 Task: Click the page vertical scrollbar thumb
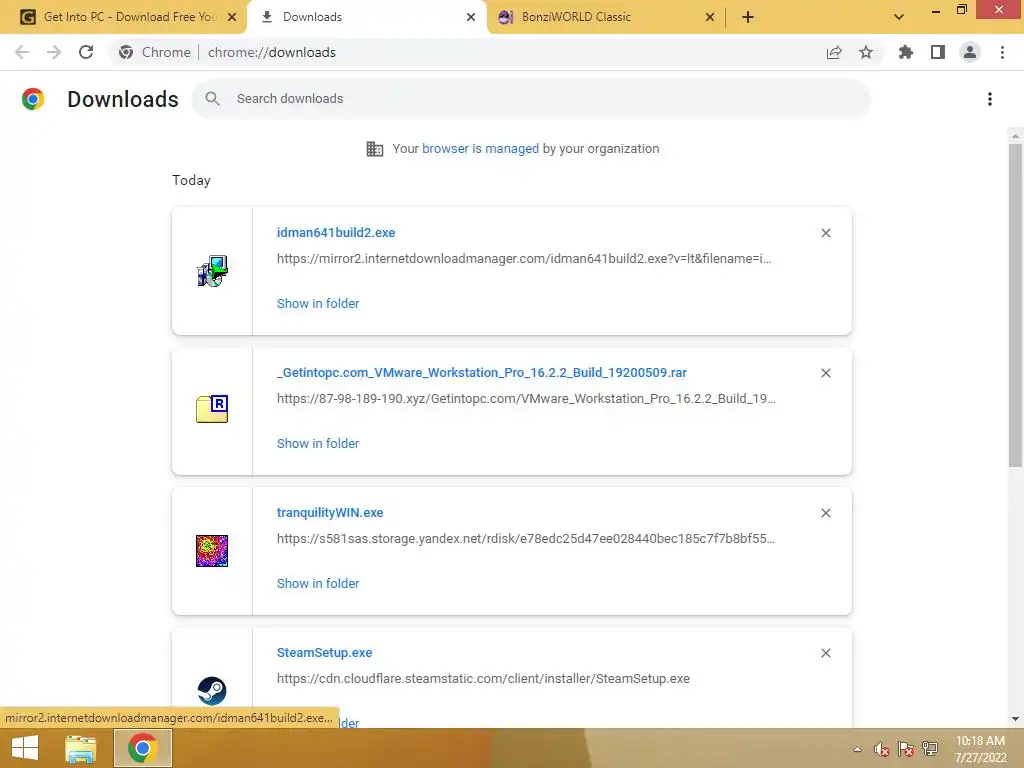pyautogui.click(x=1015, y=305)
